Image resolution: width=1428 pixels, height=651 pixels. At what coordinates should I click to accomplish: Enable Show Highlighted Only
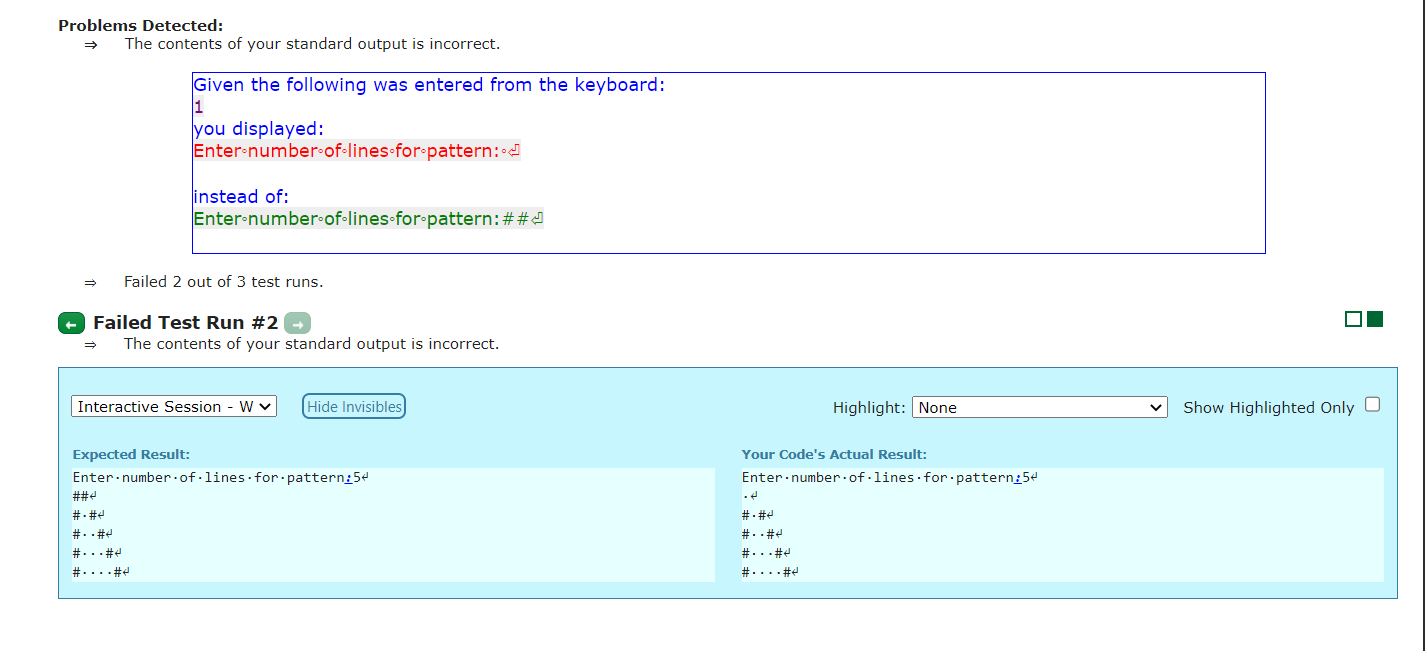click(x=1372, y=403)
